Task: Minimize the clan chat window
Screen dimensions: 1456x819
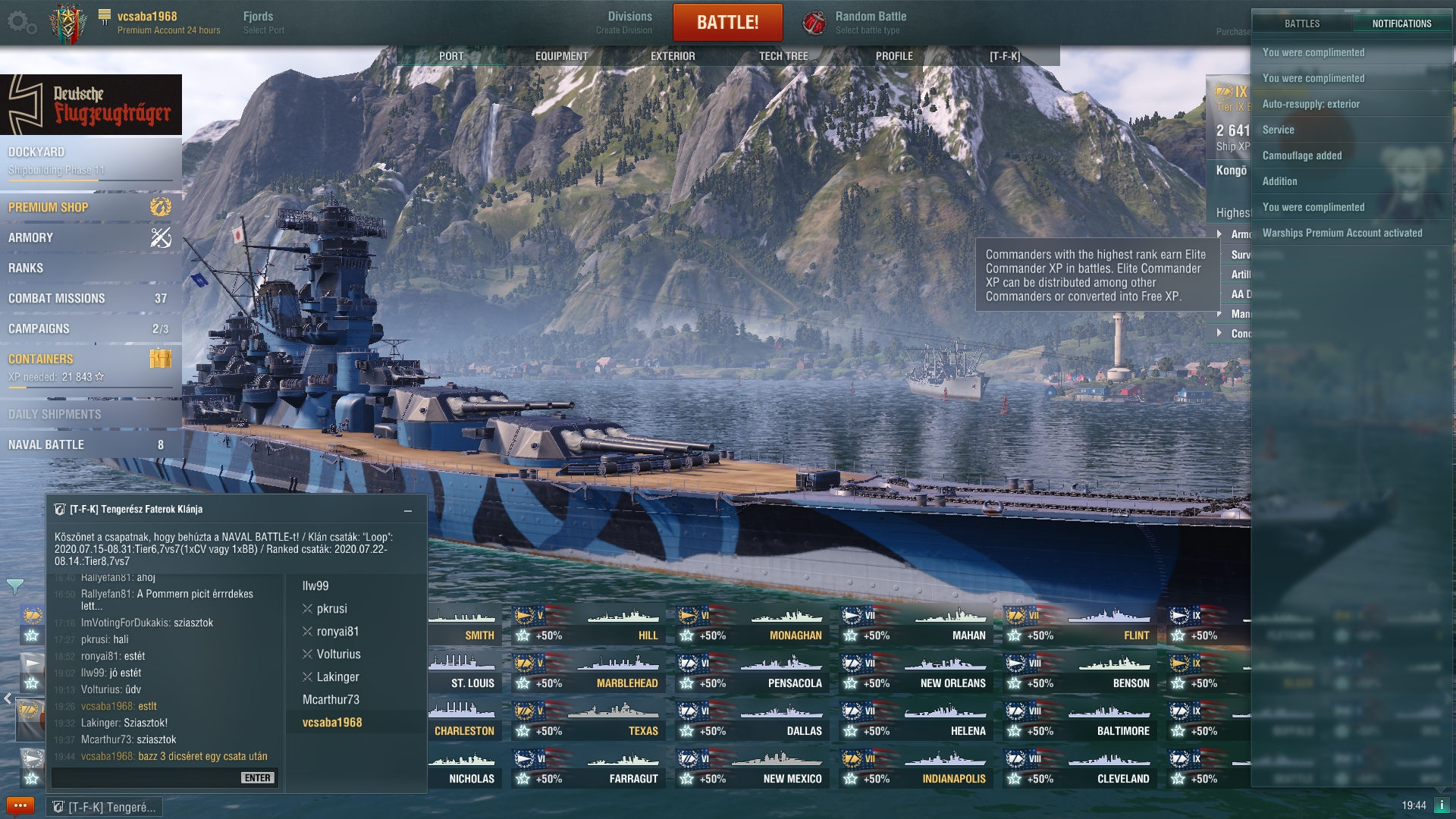Action: [x=408, y=510]
